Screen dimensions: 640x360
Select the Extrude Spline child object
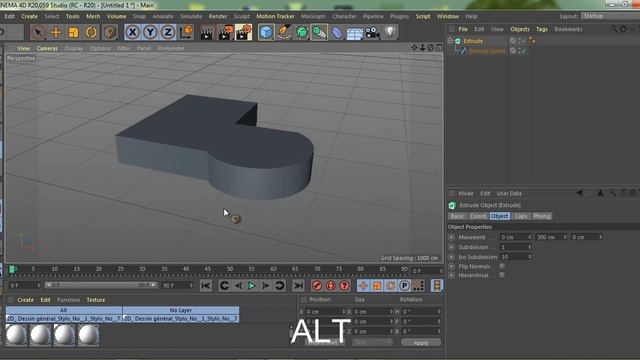487,51
